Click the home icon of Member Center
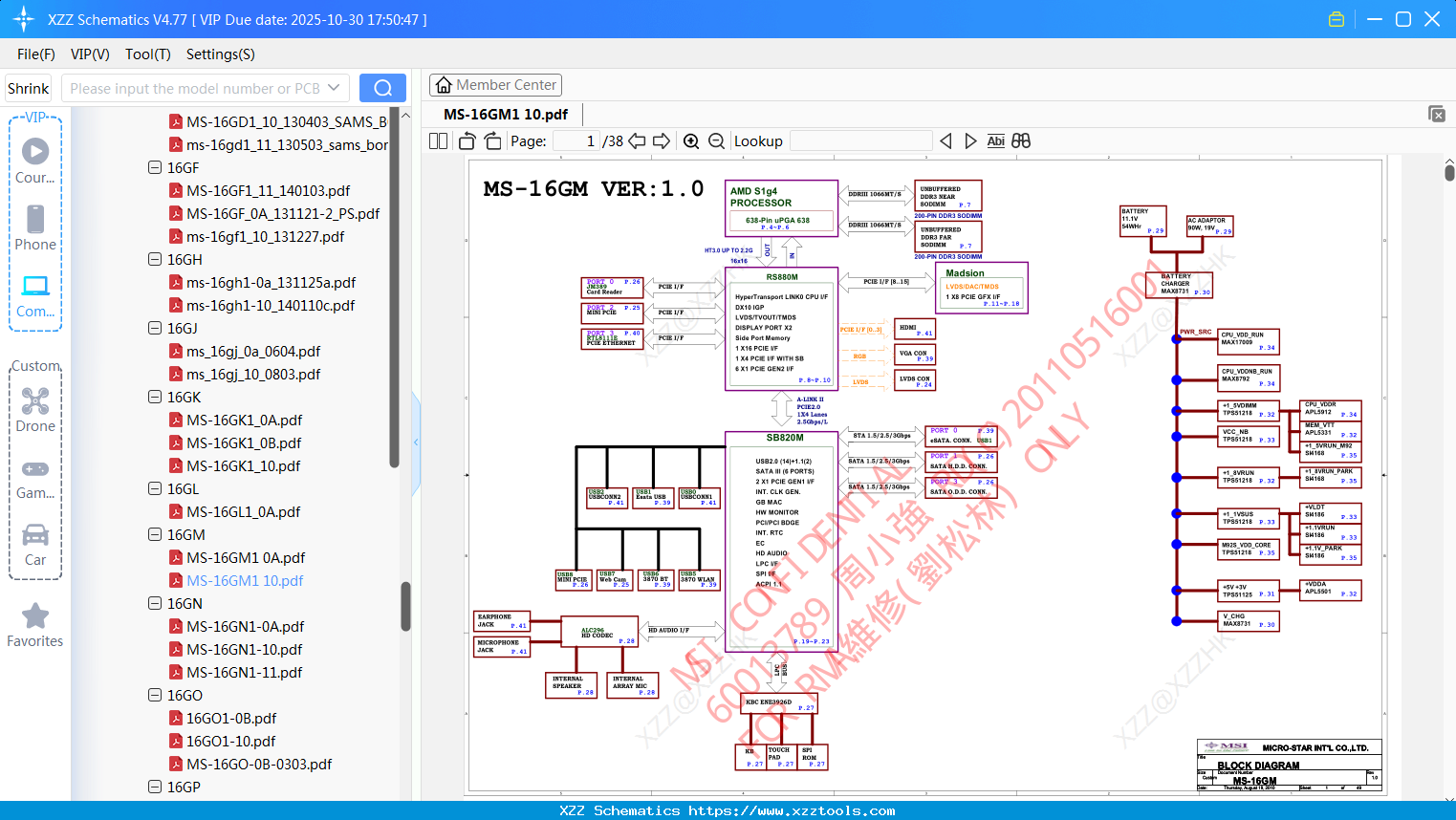The height and width of the screenshot is (820, 1456). tap(444, 85)
